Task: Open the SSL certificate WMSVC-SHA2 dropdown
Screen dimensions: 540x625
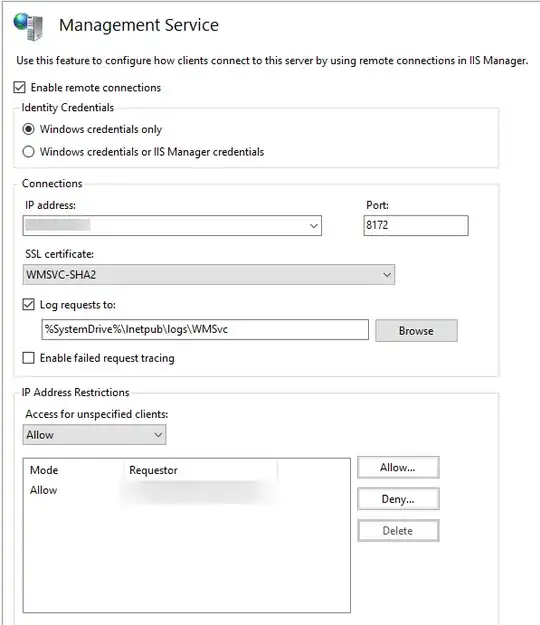Action: [x=208, y=275]
